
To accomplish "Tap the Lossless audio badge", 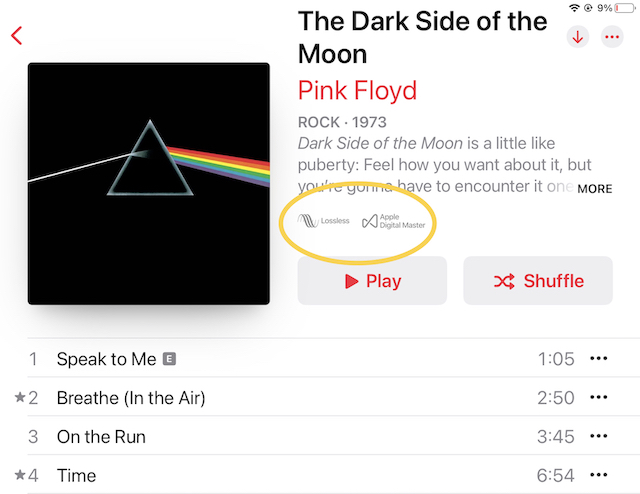I will 322,221.
